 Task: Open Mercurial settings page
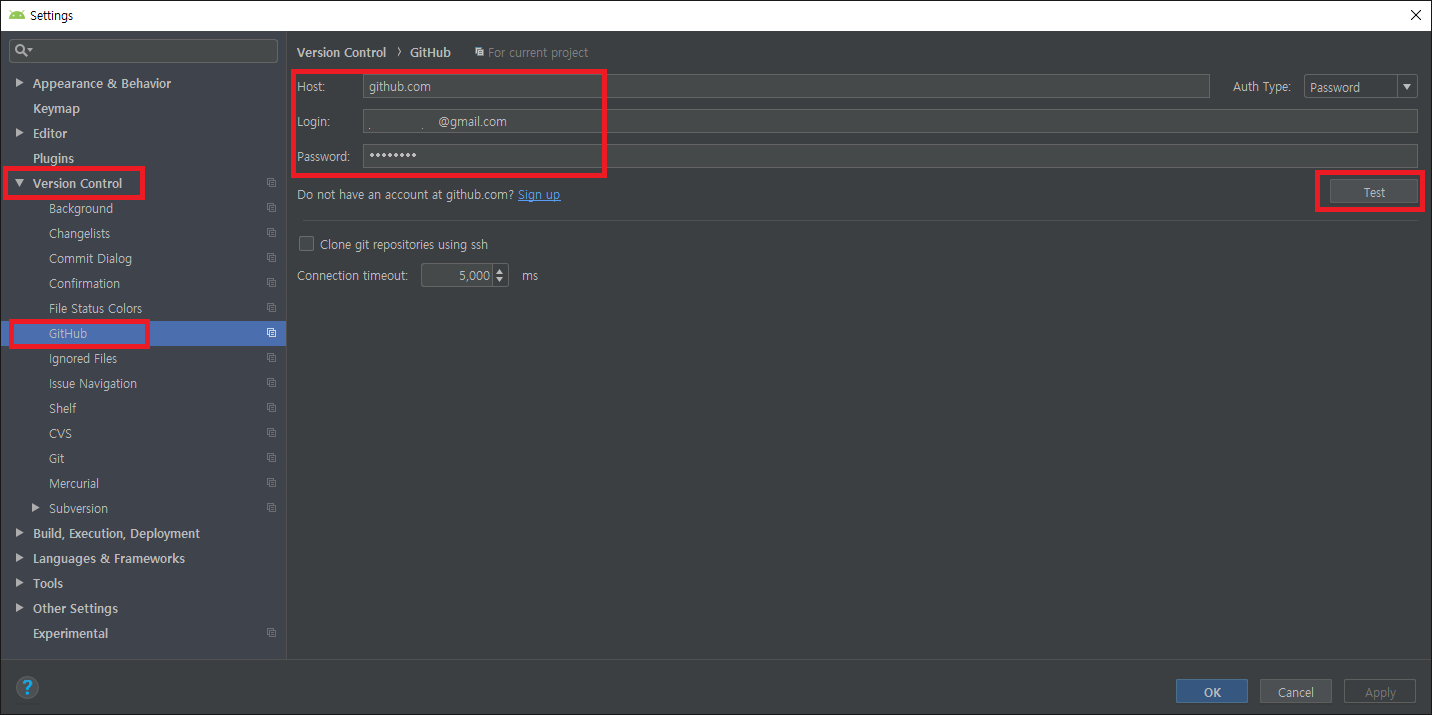pyautogui.click(x=74, y=483)
